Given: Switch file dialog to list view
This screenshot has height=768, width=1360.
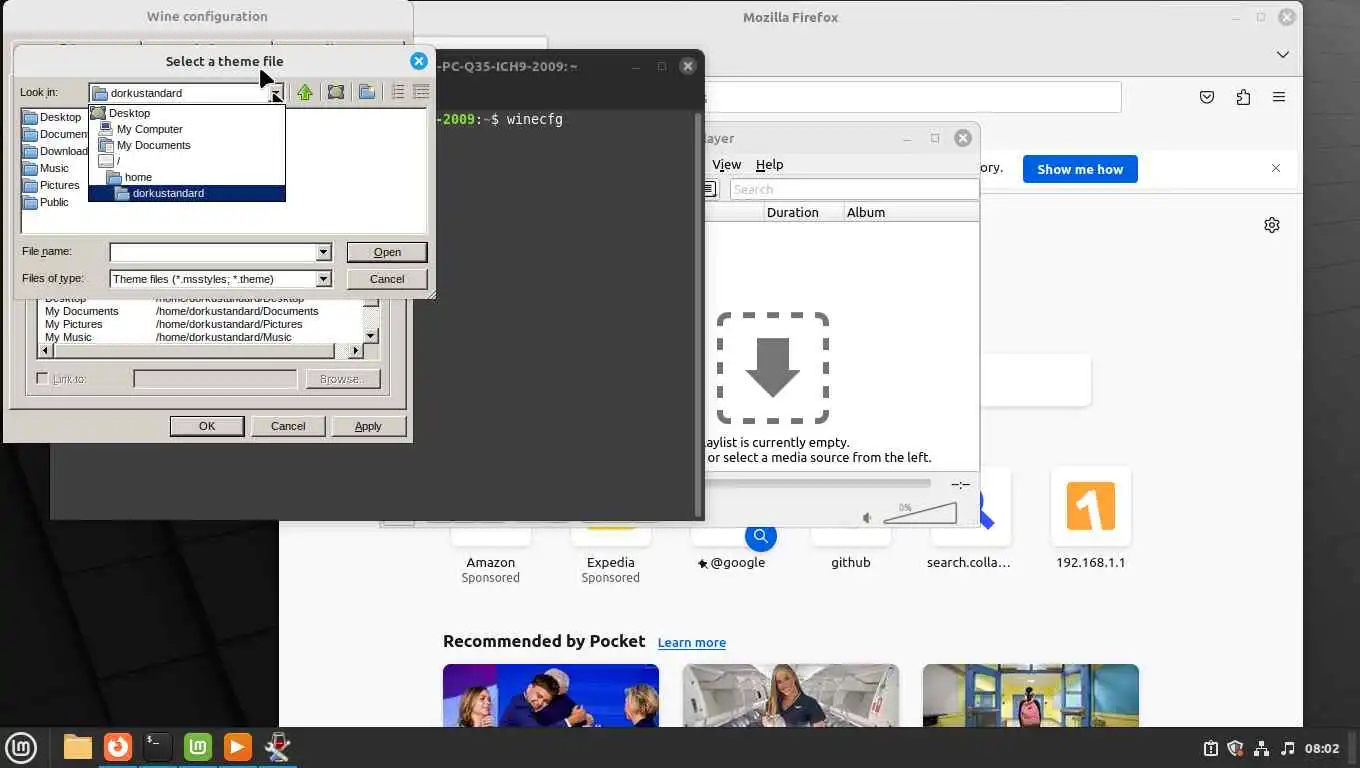Looking at the screenshot, I should (x=398, y=92).
